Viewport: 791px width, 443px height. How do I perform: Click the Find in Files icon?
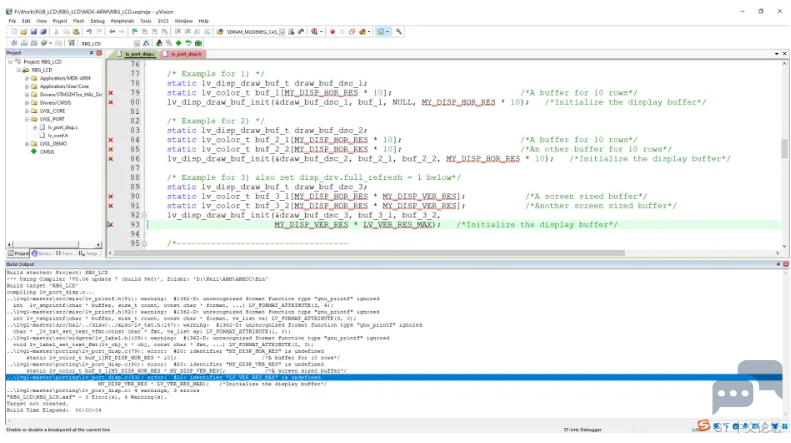[x=220, y=32]
